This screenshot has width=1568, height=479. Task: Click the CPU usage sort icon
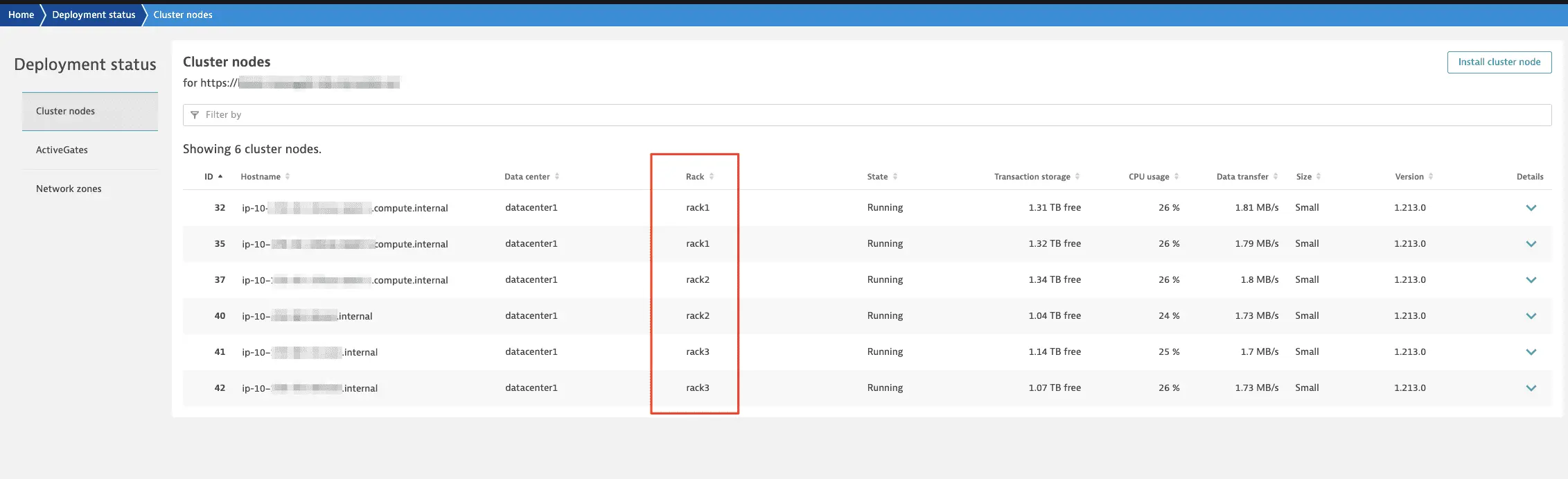tap(1177, 177)
